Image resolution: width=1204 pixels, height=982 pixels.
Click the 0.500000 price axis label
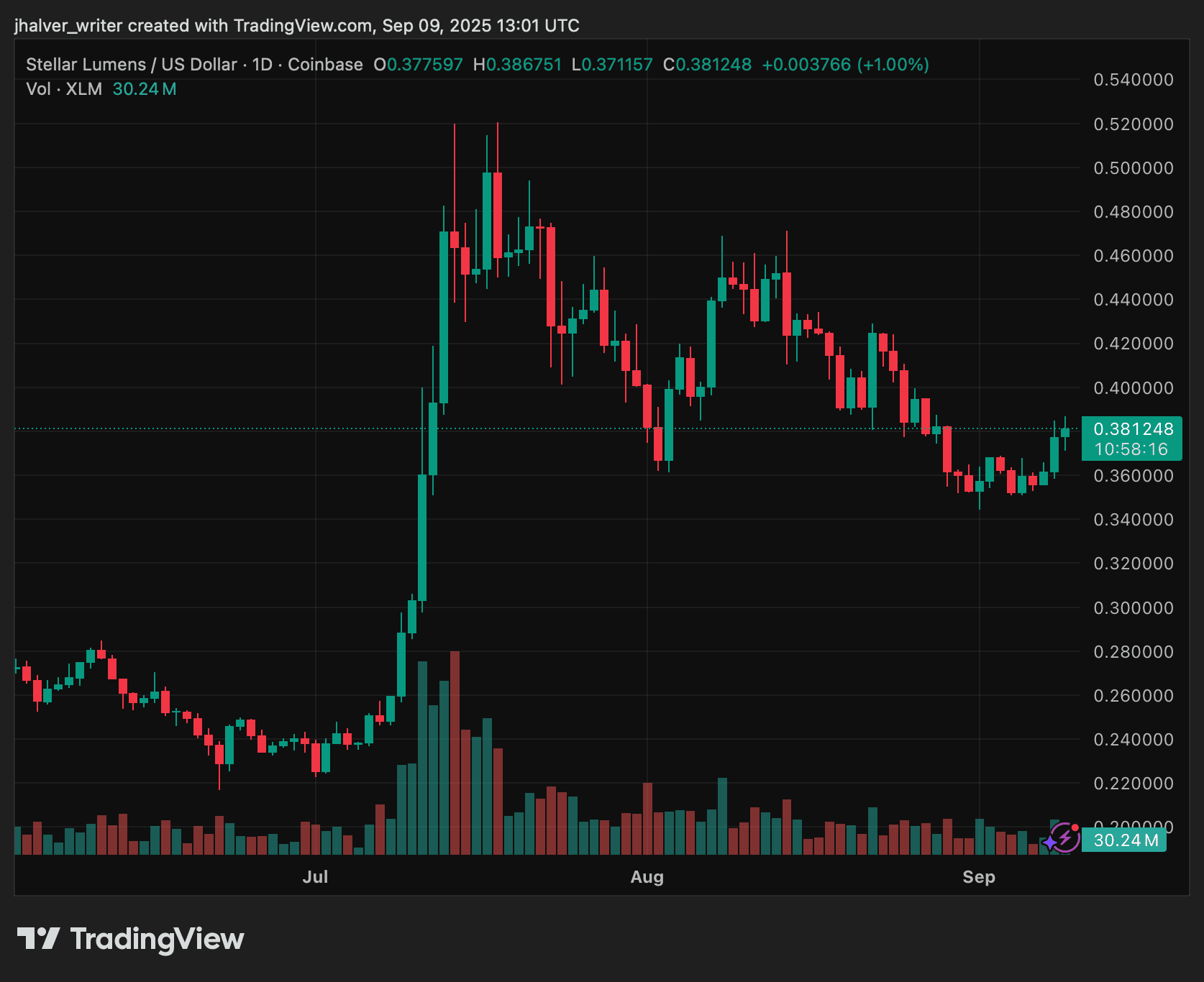tap(1134, 168)
